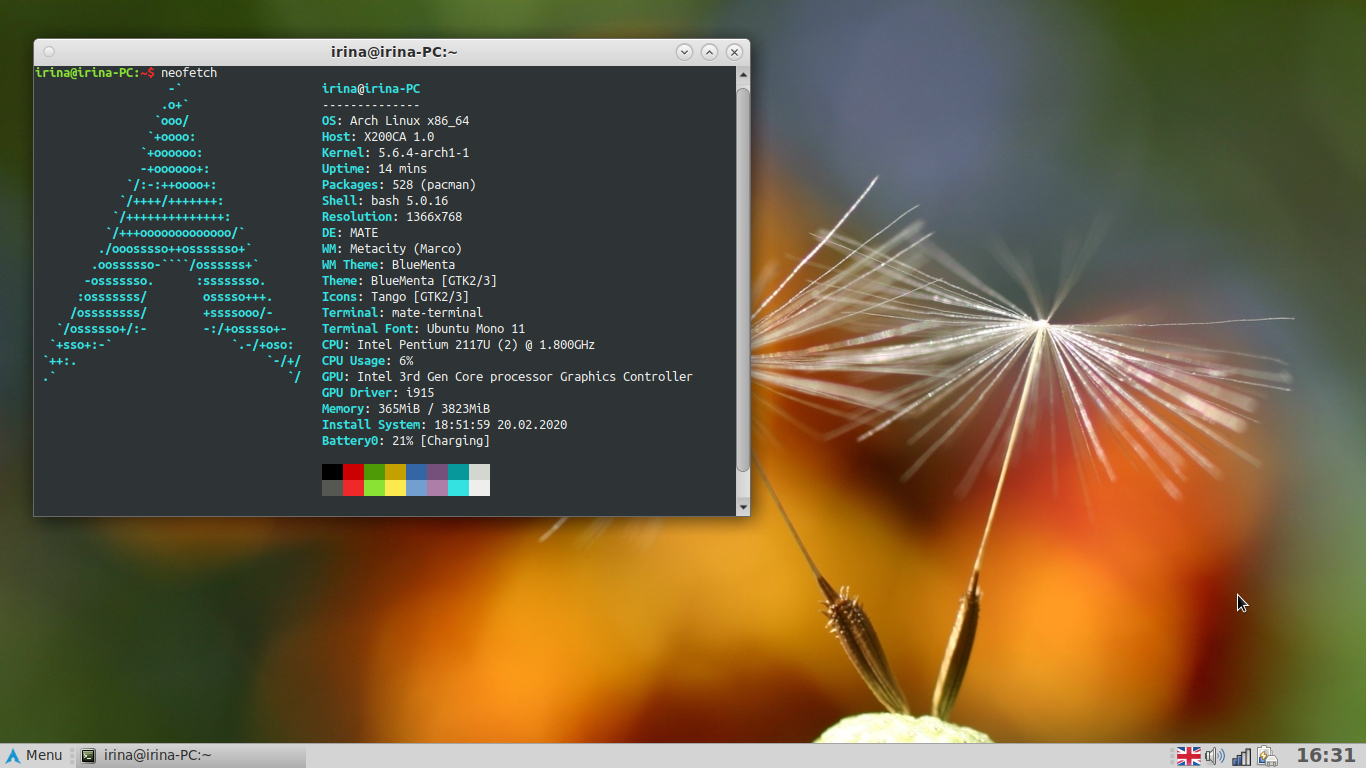The image size is (1366, 768).
Task: Click the Host: X200CA 1.0 line
Action: (x=378, y=137)
